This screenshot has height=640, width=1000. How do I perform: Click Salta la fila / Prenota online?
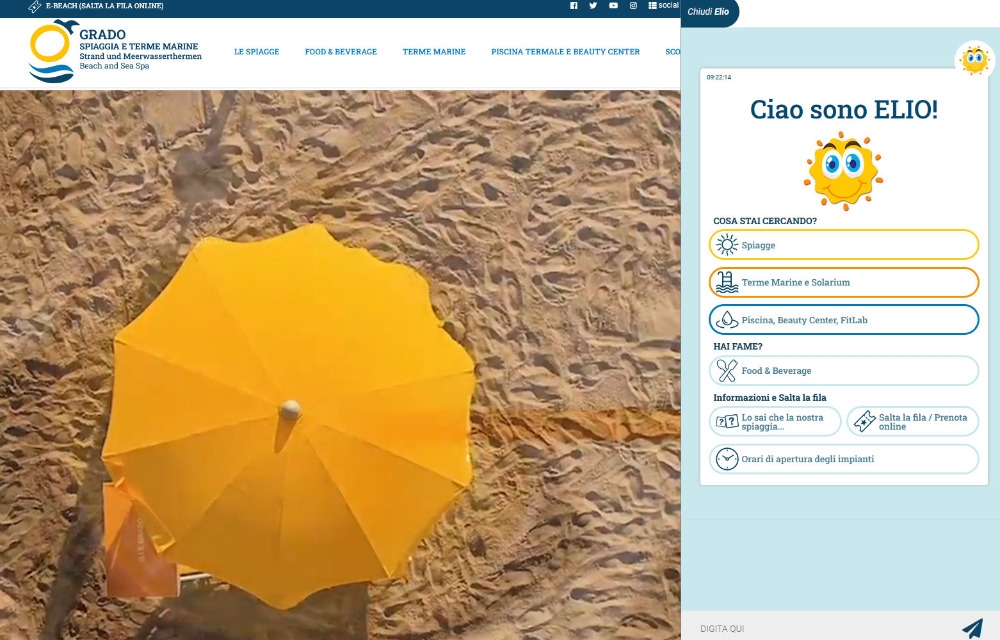click(913, 421)
